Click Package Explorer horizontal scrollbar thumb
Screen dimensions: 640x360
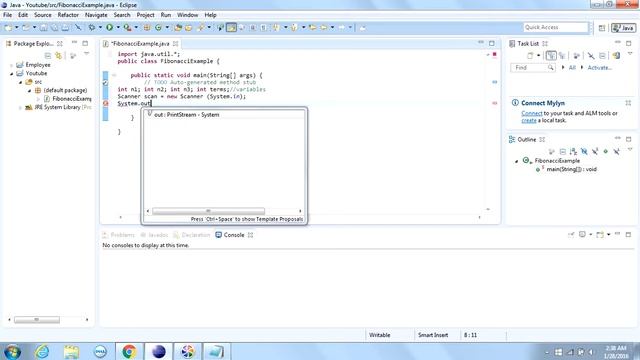point(37,320)
